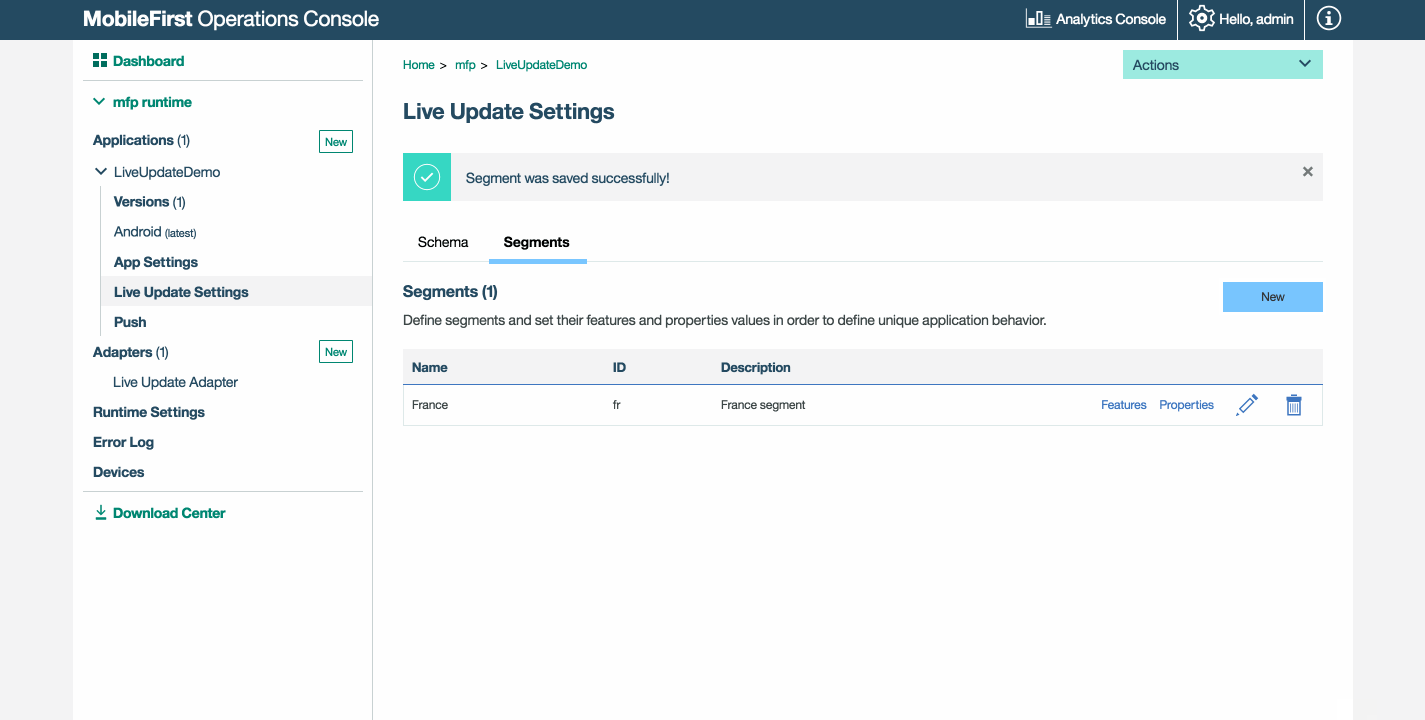
Task: Open Adapters (1) in sidebar
Action: (x=131, y=352)
